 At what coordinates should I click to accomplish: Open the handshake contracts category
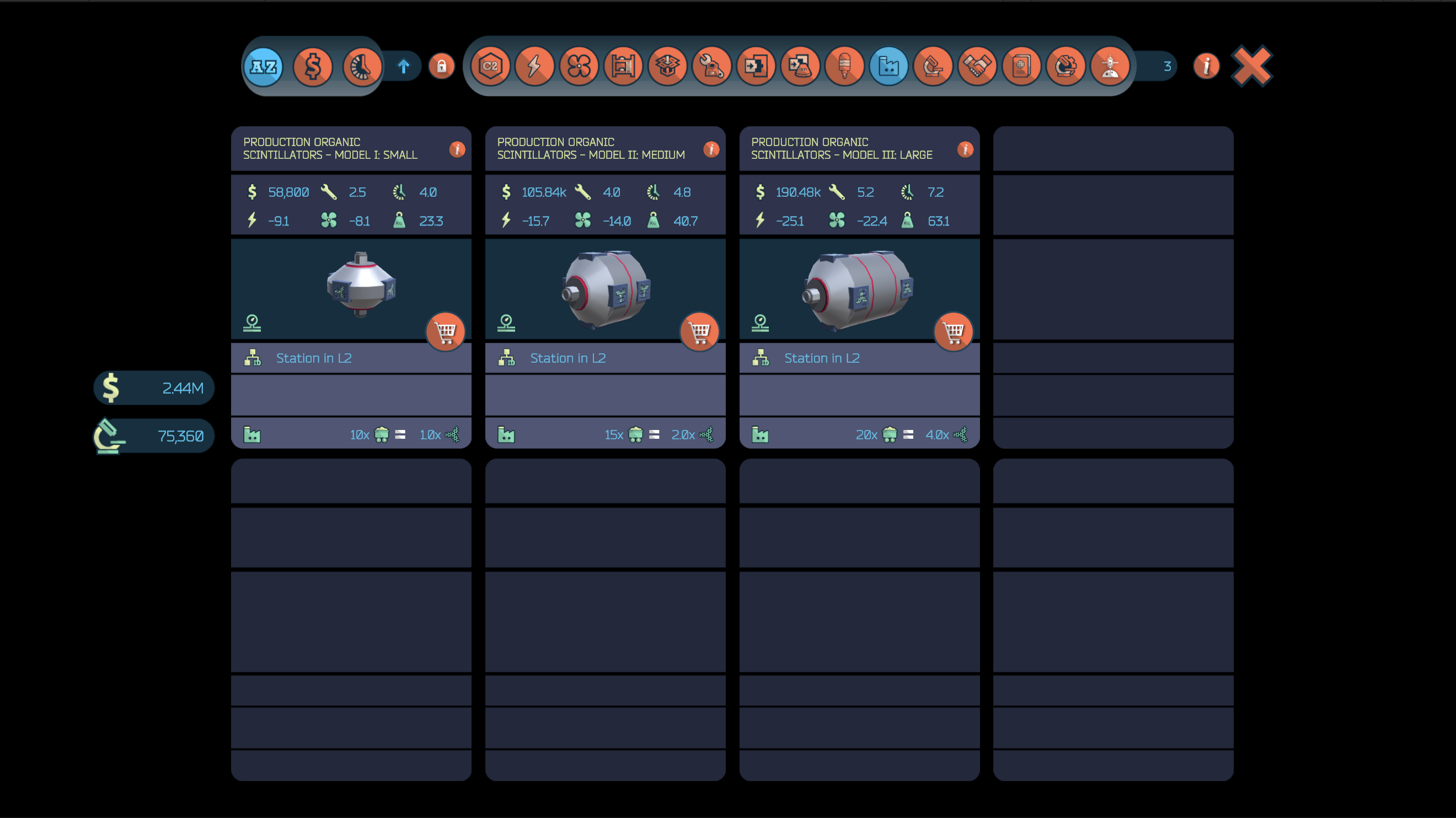tap(977, 66)
